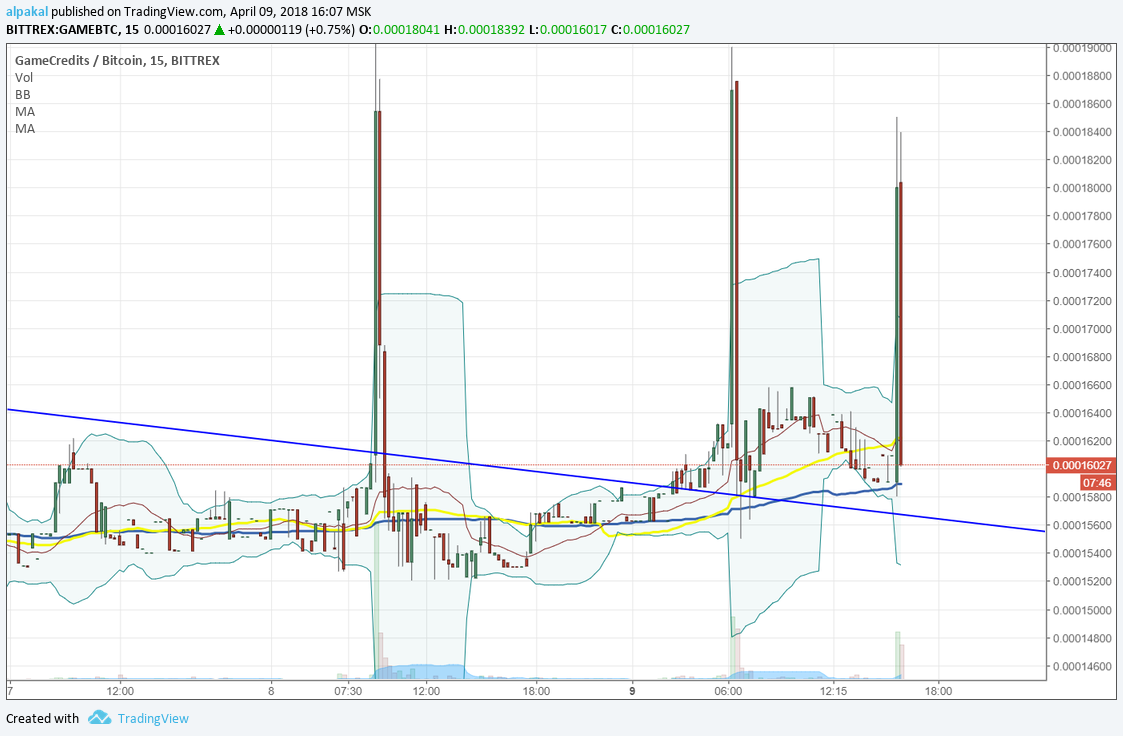Screen dimensions: 1123x736
Task: Select the Vol indicator label
Action: click(x=24, y=77)
